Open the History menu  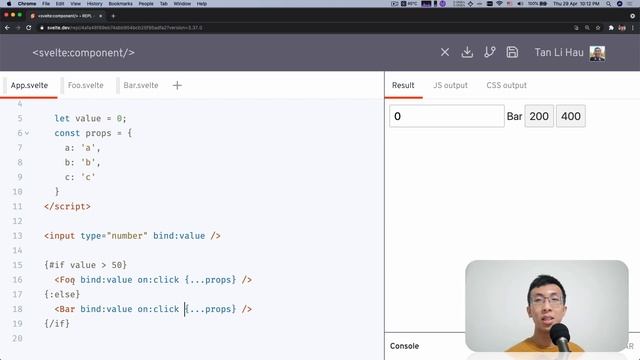pyautogui.click(x=94, y=4)
